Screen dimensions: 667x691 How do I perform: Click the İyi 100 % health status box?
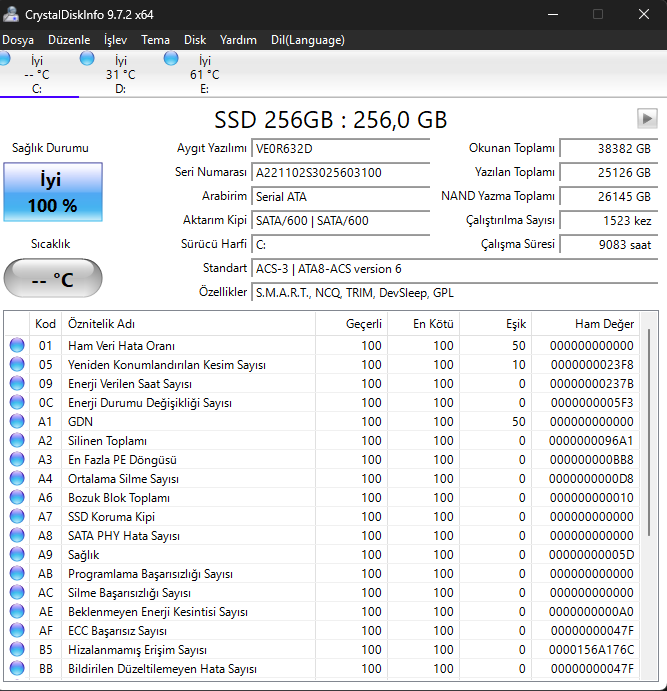pyautogui.click(x=53, y=192)
